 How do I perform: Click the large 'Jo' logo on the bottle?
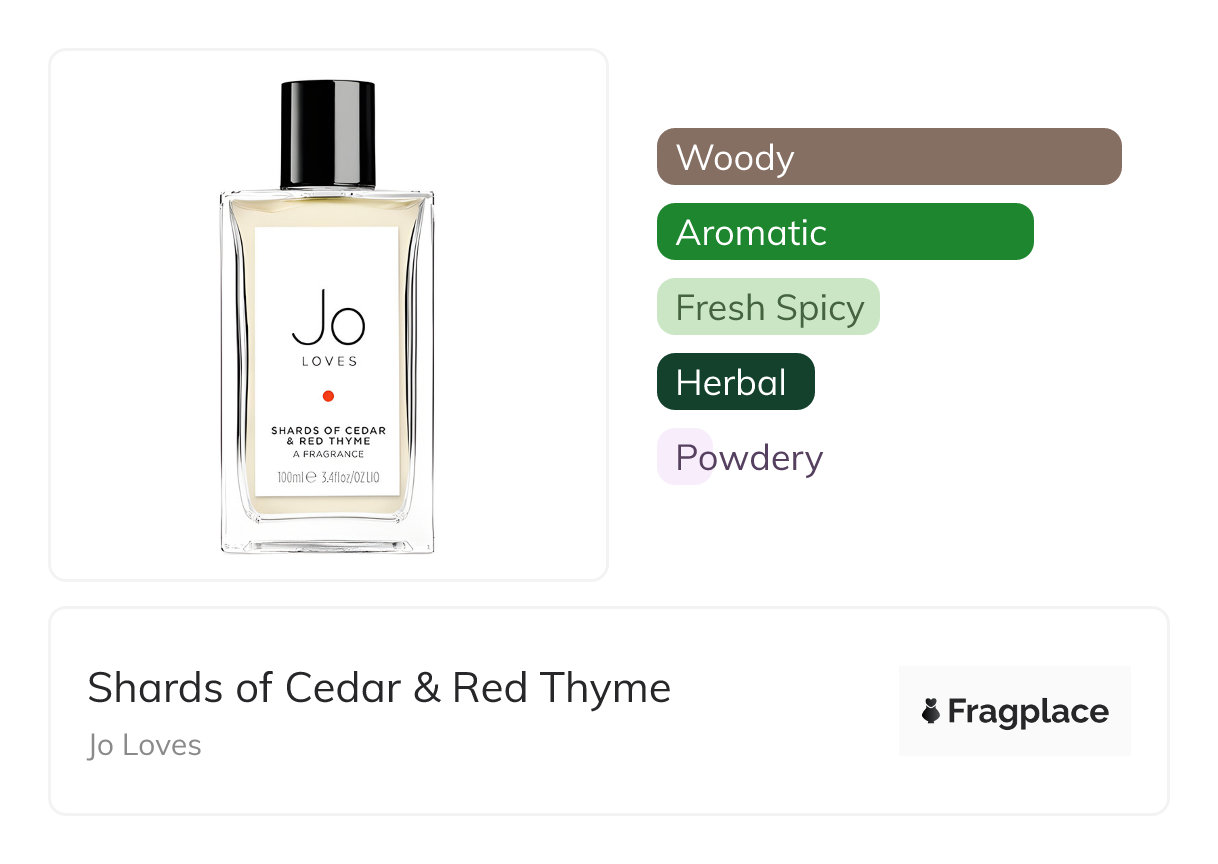click(328, 316)
